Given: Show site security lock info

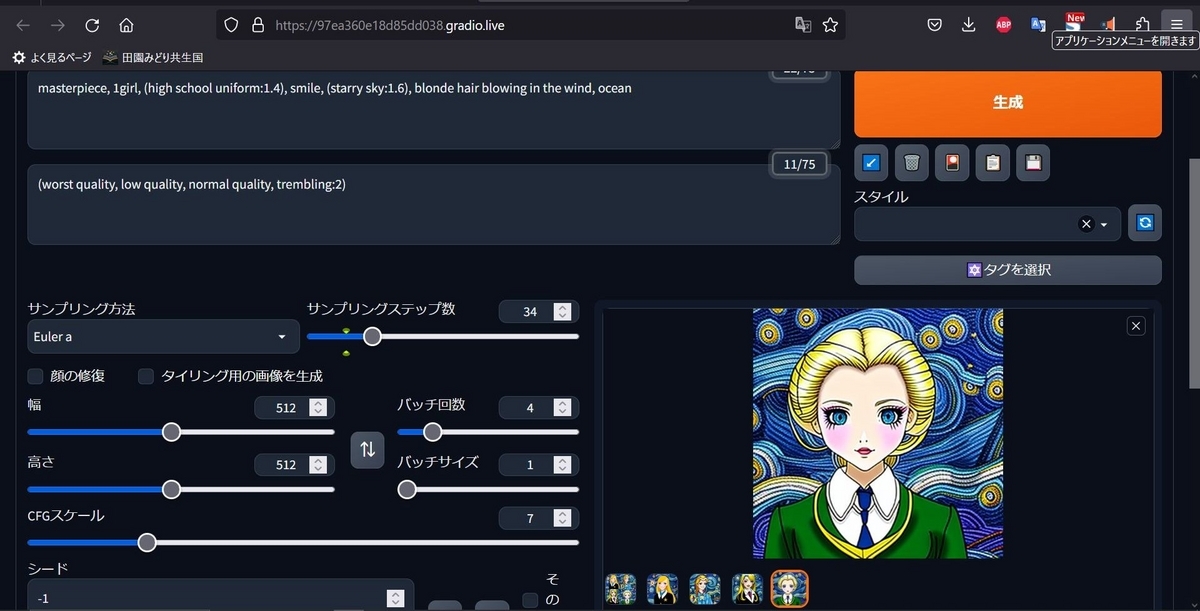Looking at the screenshot, I should 257,25.
